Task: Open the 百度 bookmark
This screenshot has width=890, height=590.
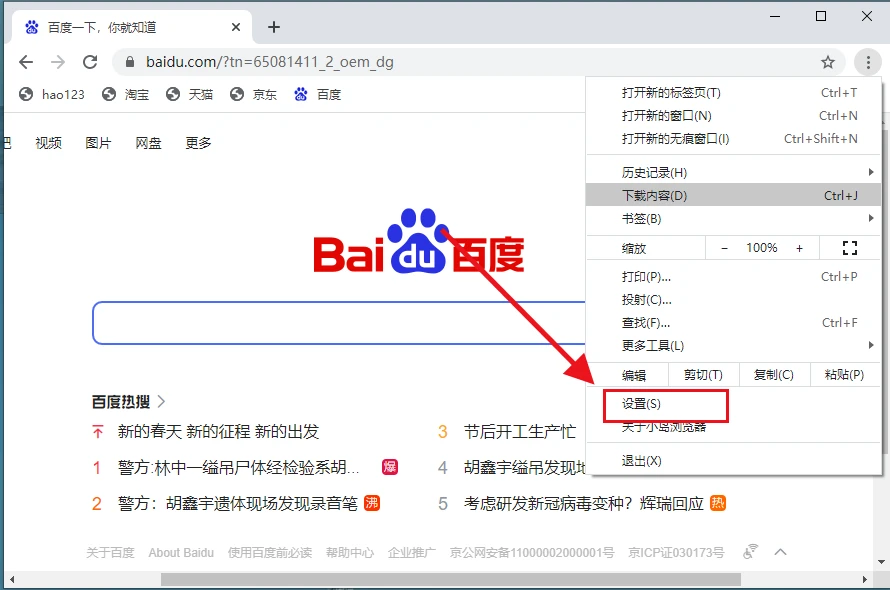Action: 318,94
